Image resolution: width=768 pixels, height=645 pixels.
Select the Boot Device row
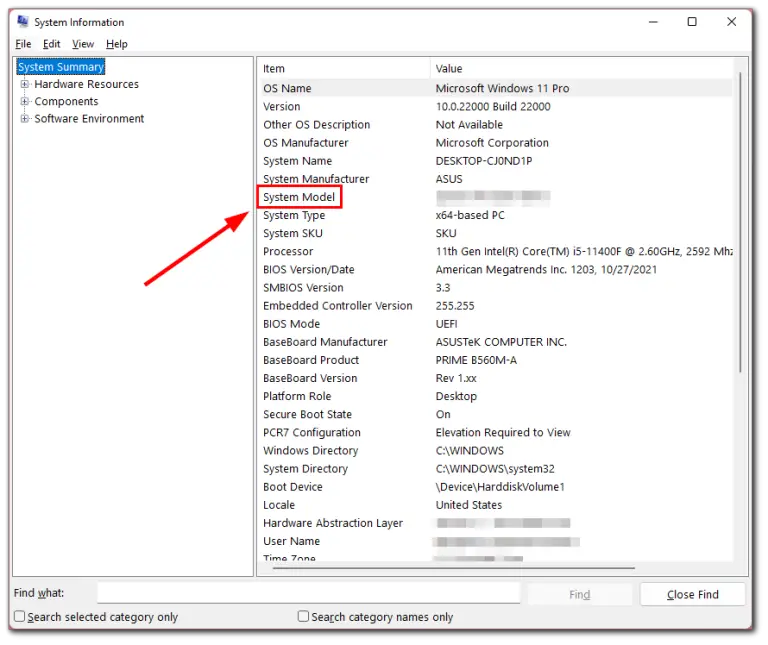[496, 487]
